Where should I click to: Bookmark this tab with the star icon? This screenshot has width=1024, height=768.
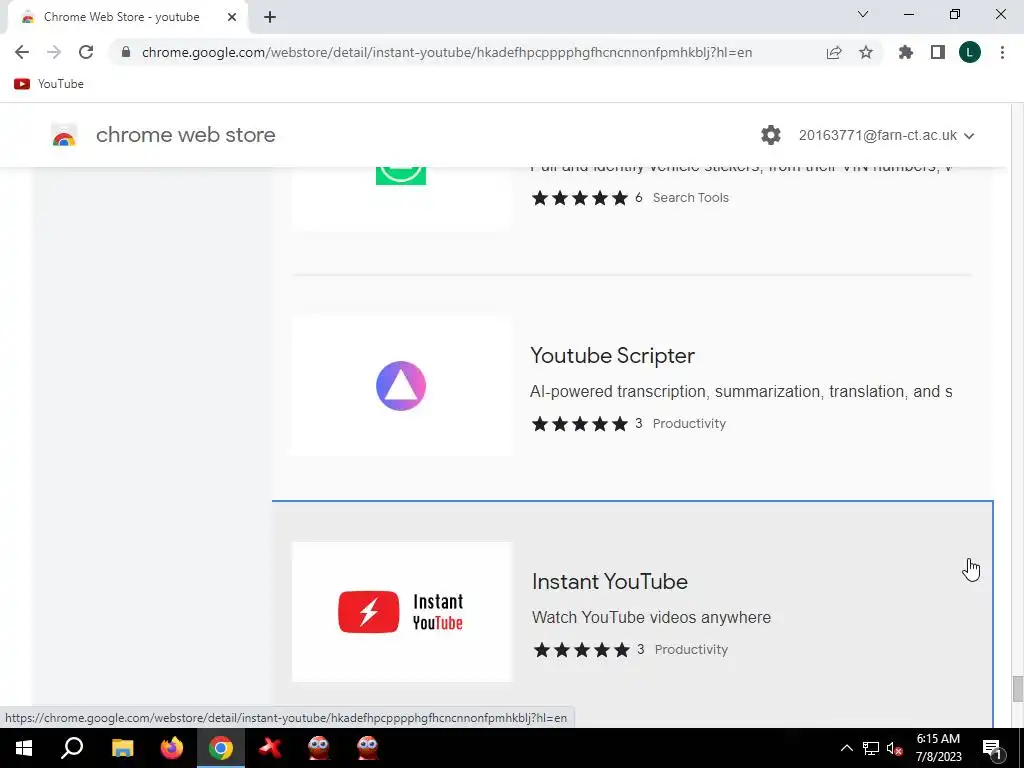(866, 52)
